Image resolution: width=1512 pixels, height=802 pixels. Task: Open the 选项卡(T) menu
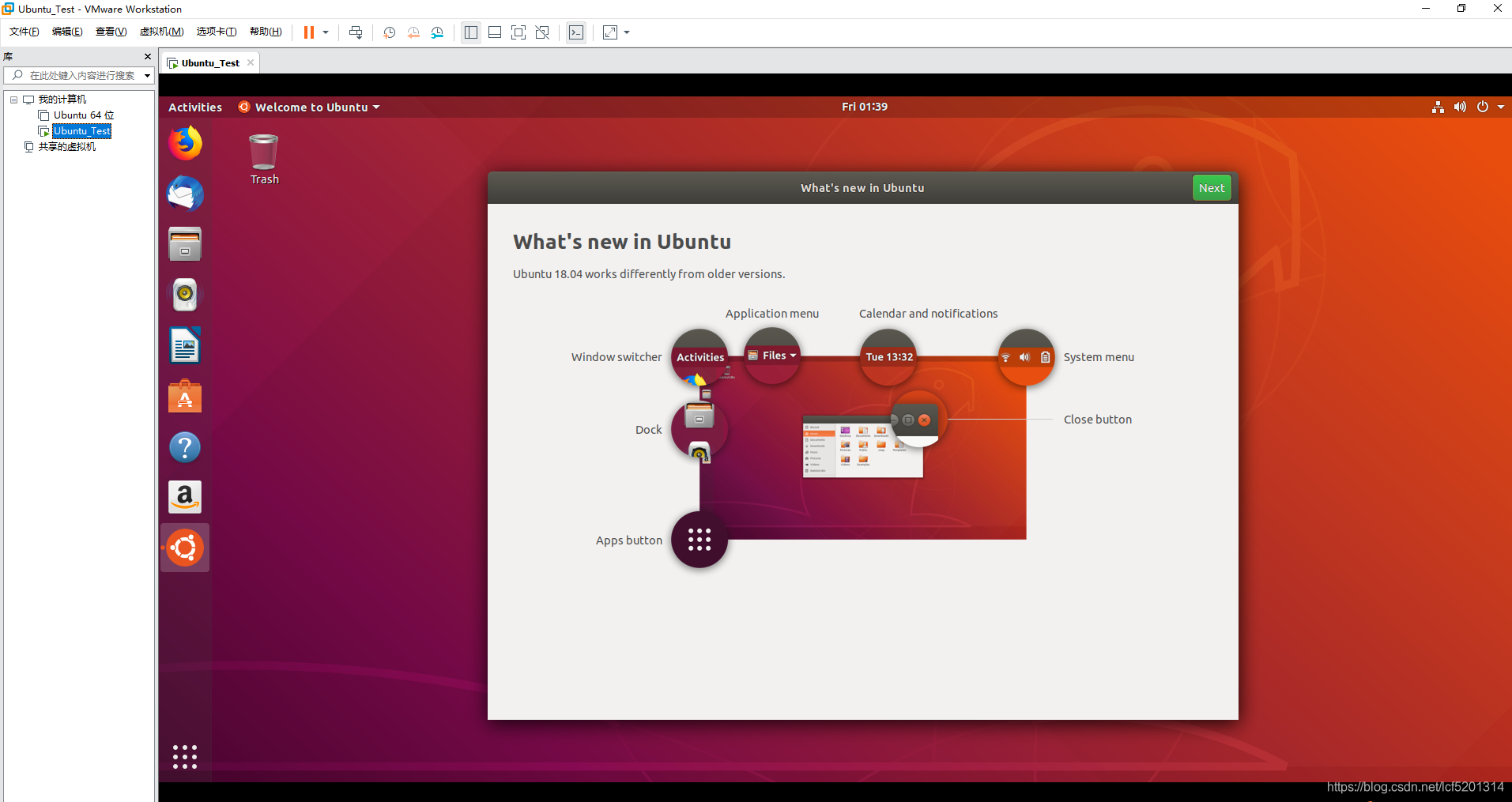217,32
